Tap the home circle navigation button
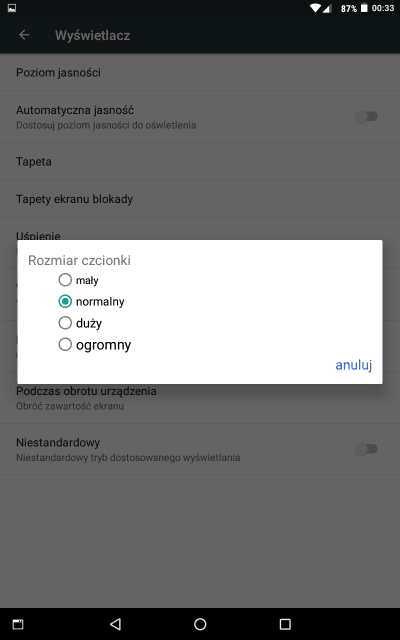This screenshot has width=400, height=640. coord(200,624)
